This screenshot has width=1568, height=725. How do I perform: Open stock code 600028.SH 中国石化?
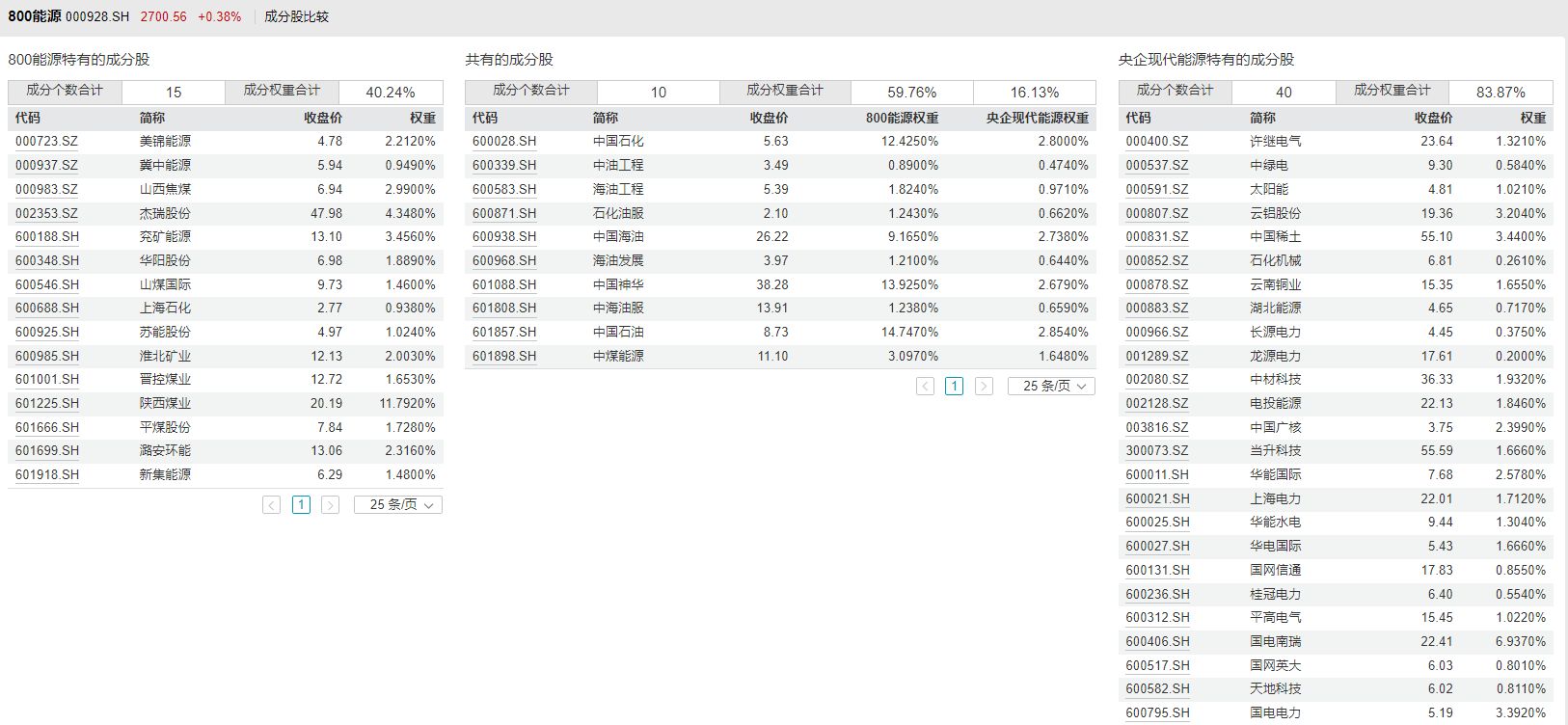point(504,142)
